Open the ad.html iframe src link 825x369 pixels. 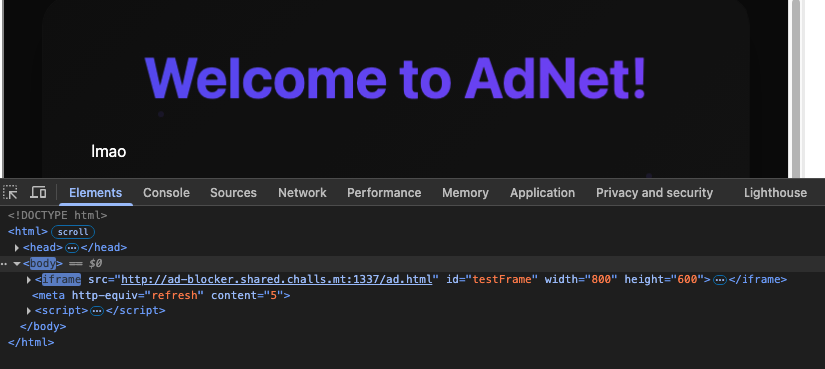click(x=277, y=279)
